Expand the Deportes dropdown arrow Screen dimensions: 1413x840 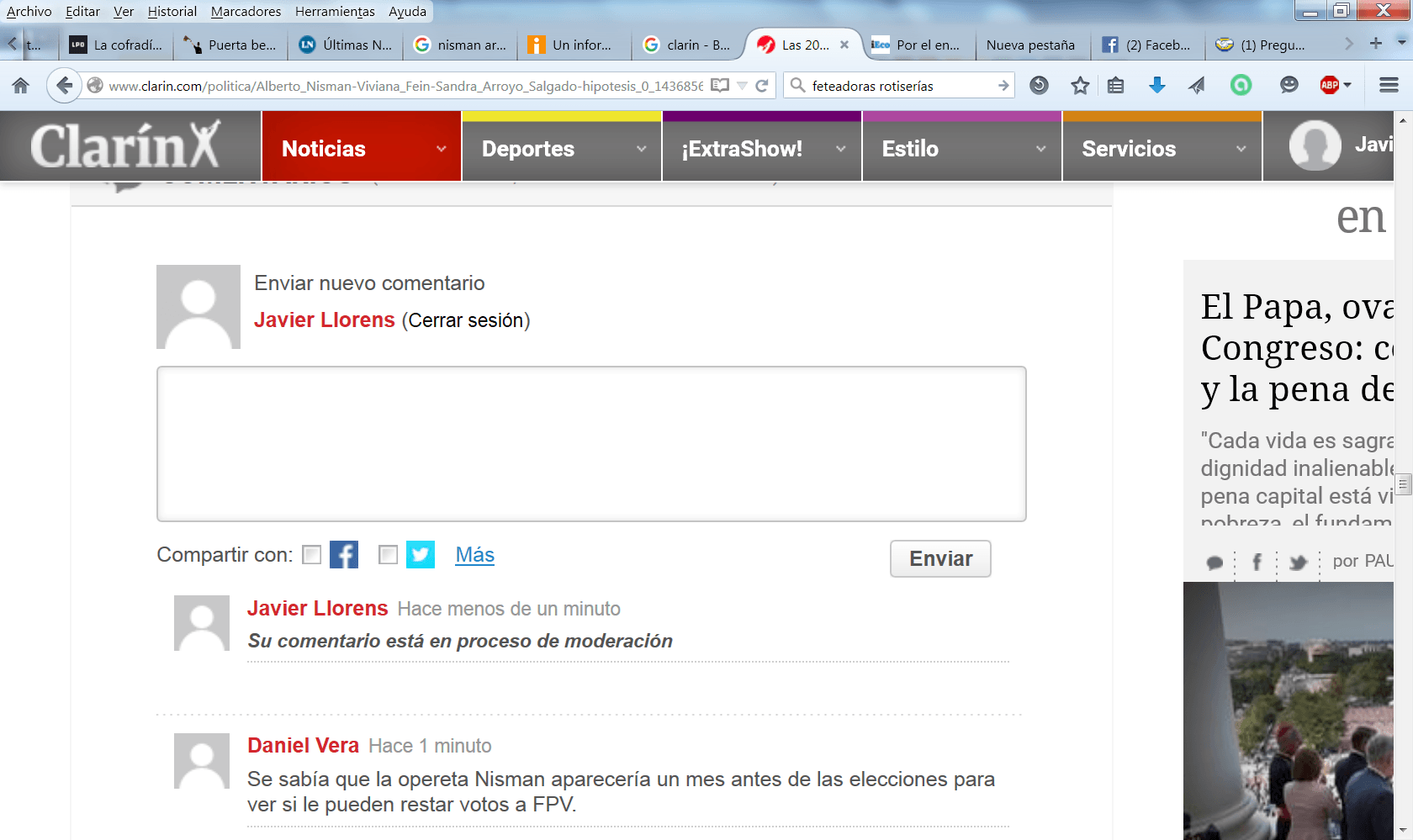click(641, 149)
